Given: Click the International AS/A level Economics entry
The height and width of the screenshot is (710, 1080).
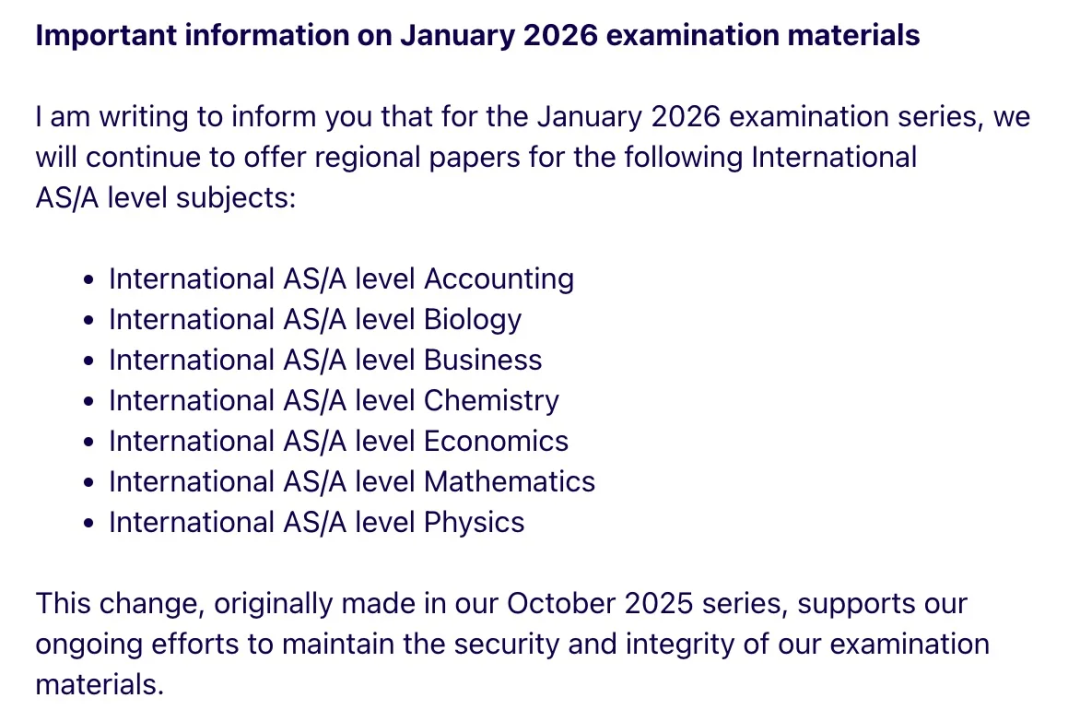Looking at the screenshot, I should 338,441.
